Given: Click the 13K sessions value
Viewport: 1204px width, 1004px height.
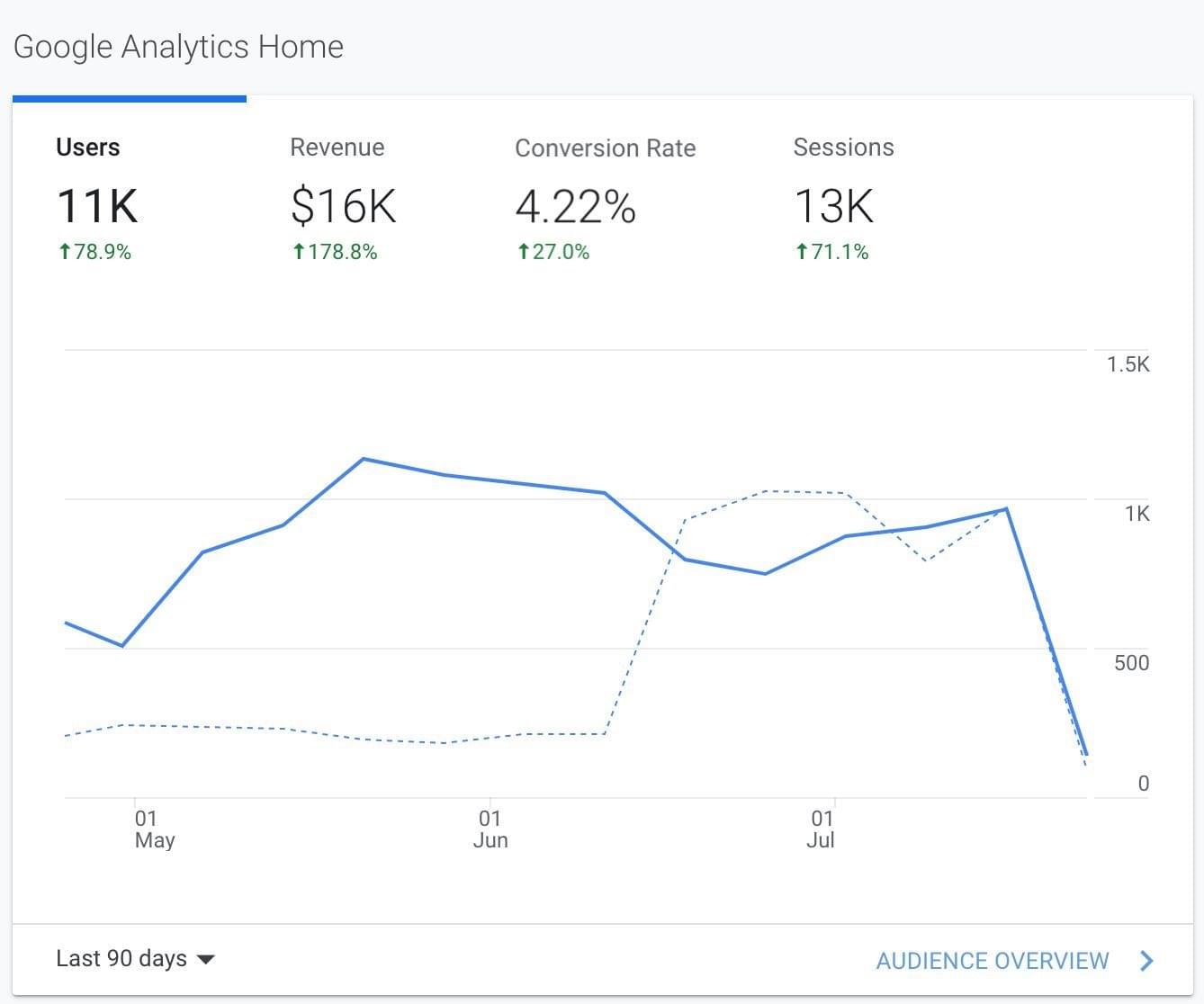Looking at the screenshot, I should (834, 206).
